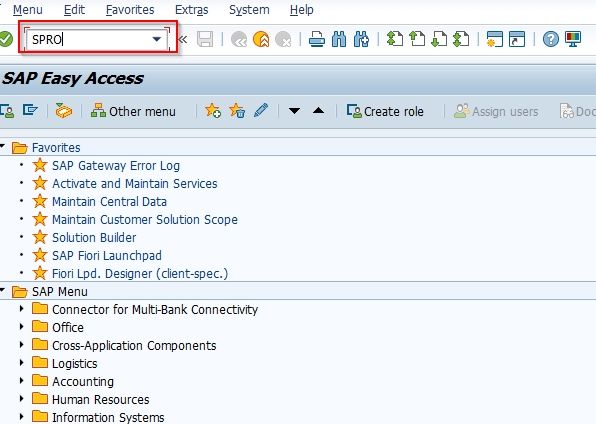
Task: Click the Change Favorites pencil icon
Action: coord(261,111)
